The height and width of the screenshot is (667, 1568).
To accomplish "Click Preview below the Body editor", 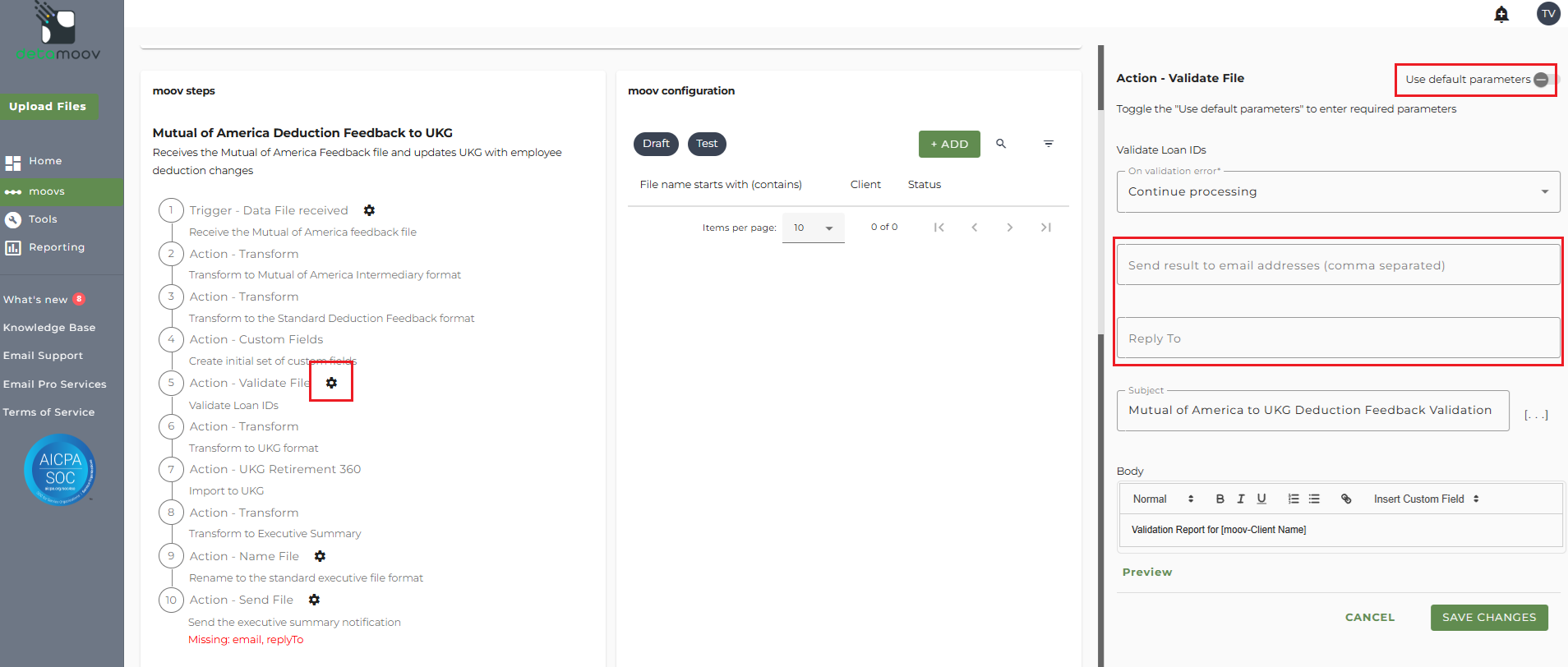I will pyautogui.click(x=1147, y=573).
